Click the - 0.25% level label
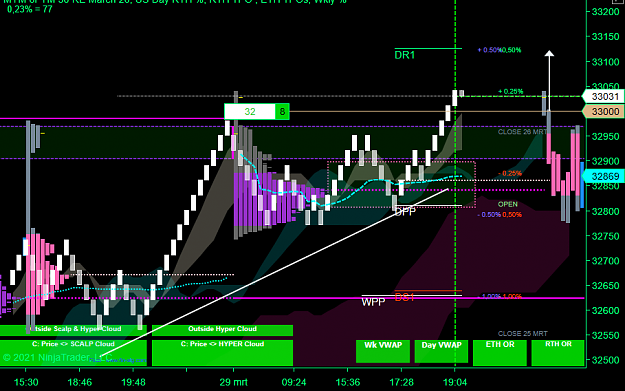625x391 pixels. (x=510, y=173)
